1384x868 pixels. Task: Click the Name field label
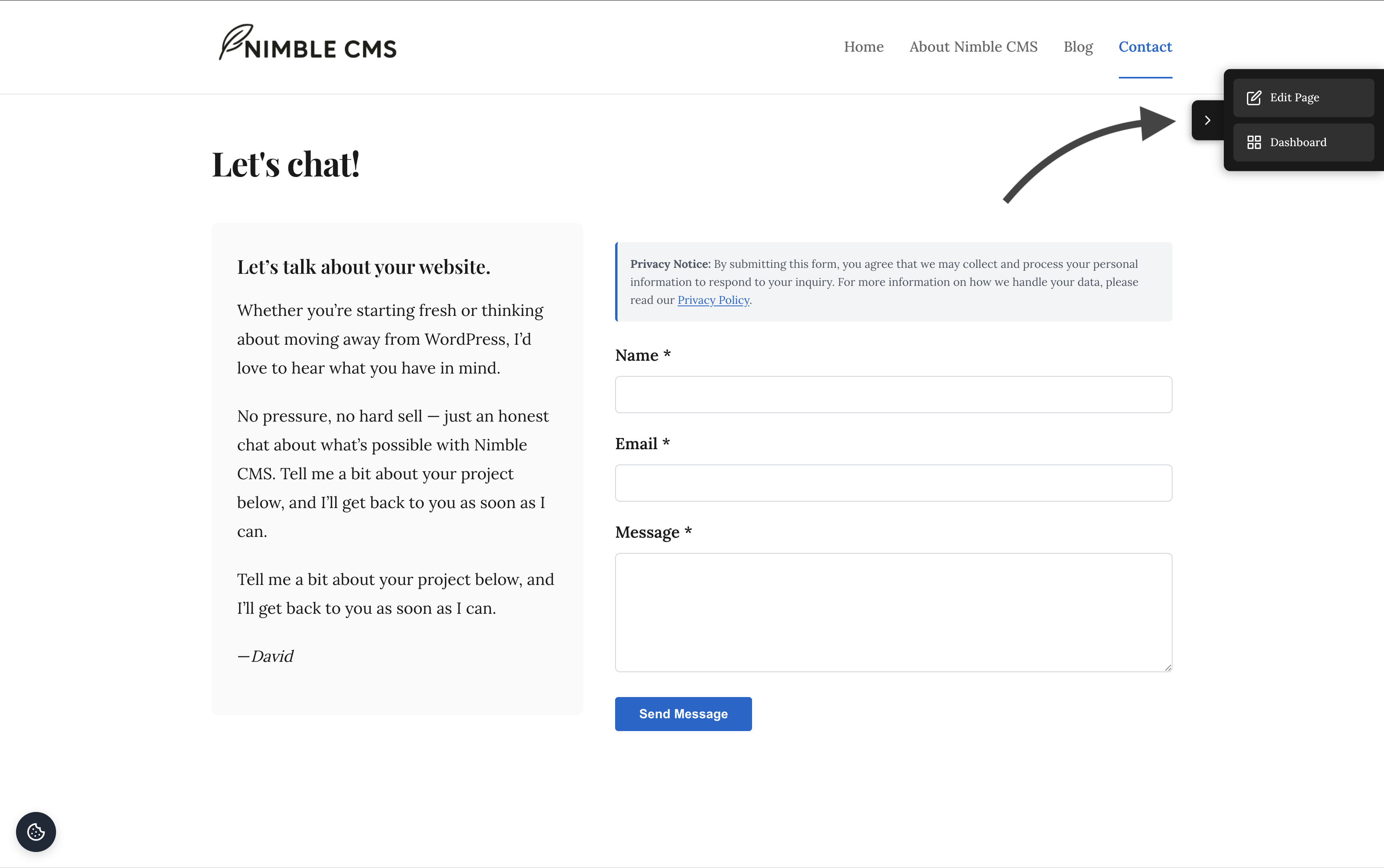[637, 356]
